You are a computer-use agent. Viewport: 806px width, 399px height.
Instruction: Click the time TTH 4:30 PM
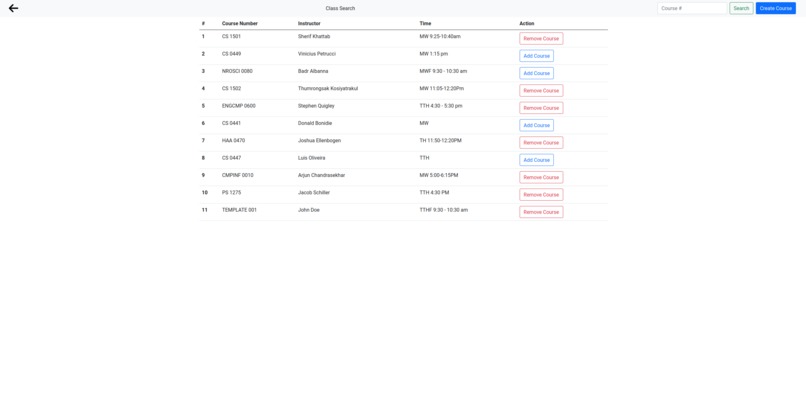434,193
